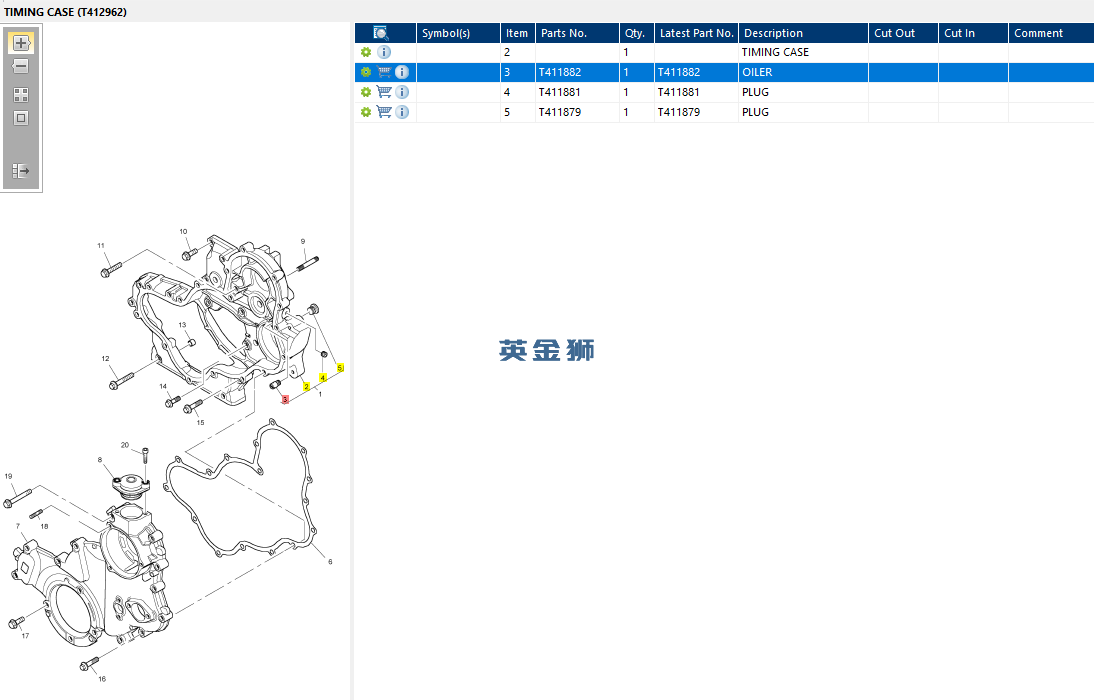Sort by the Qty. column header
Image resolution: width=1094 pixels, height=700 pixels.
[x=637, y=33]
